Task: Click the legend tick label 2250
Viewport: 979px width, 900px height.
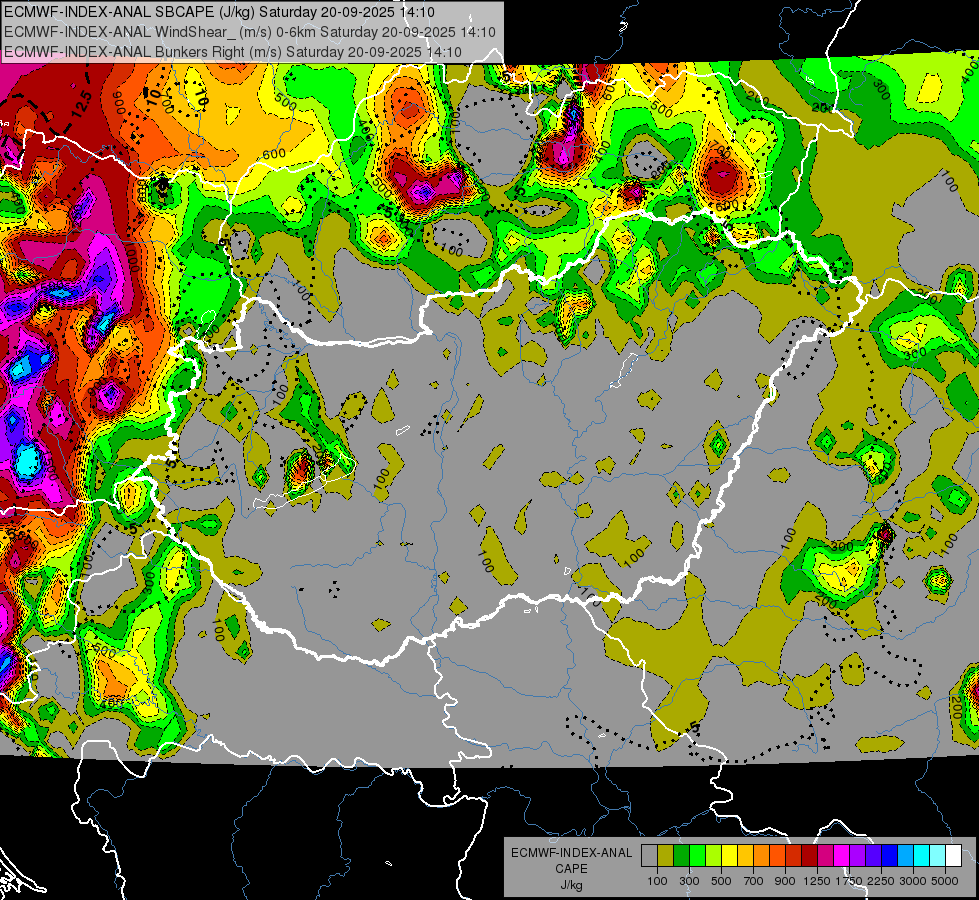Action: pos(882,881)
